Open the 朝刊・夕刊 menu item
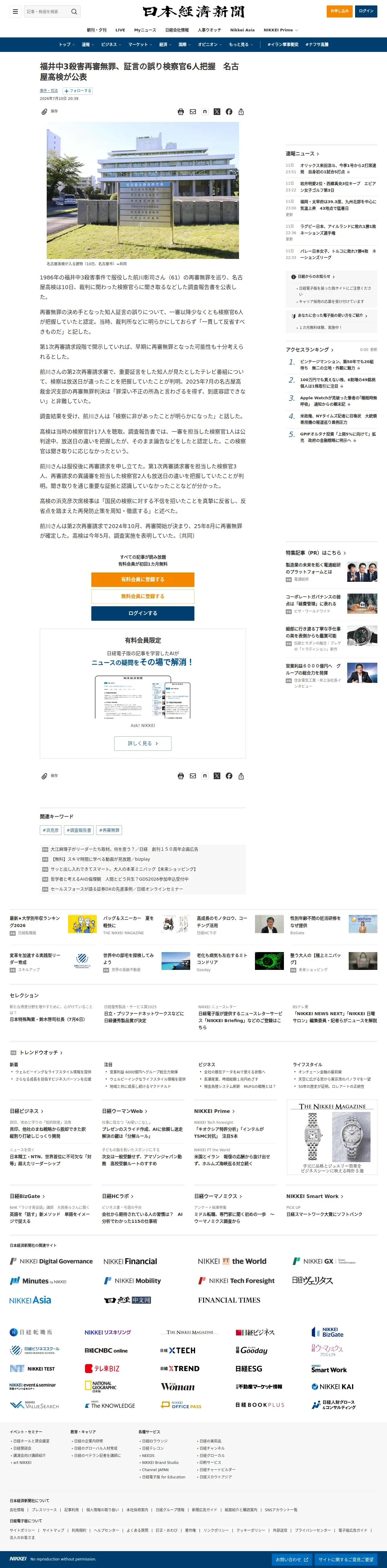This screenshot has width=387, height=1568. 96,30
